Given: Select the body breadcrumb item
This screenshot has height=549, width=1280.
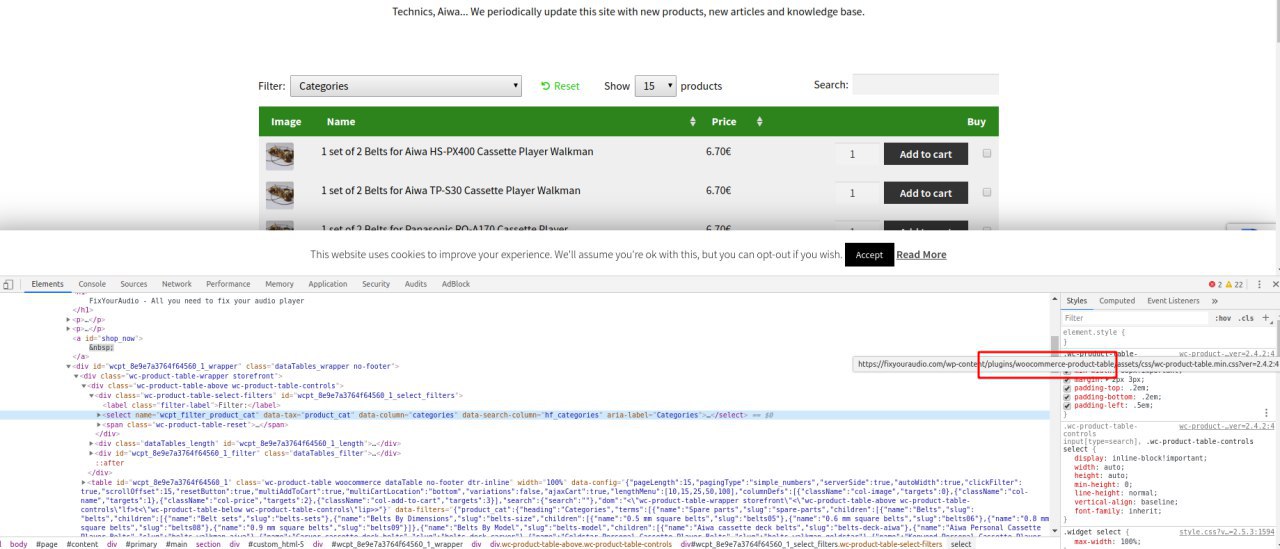Looking at the screenshot, I should [19, 544].
